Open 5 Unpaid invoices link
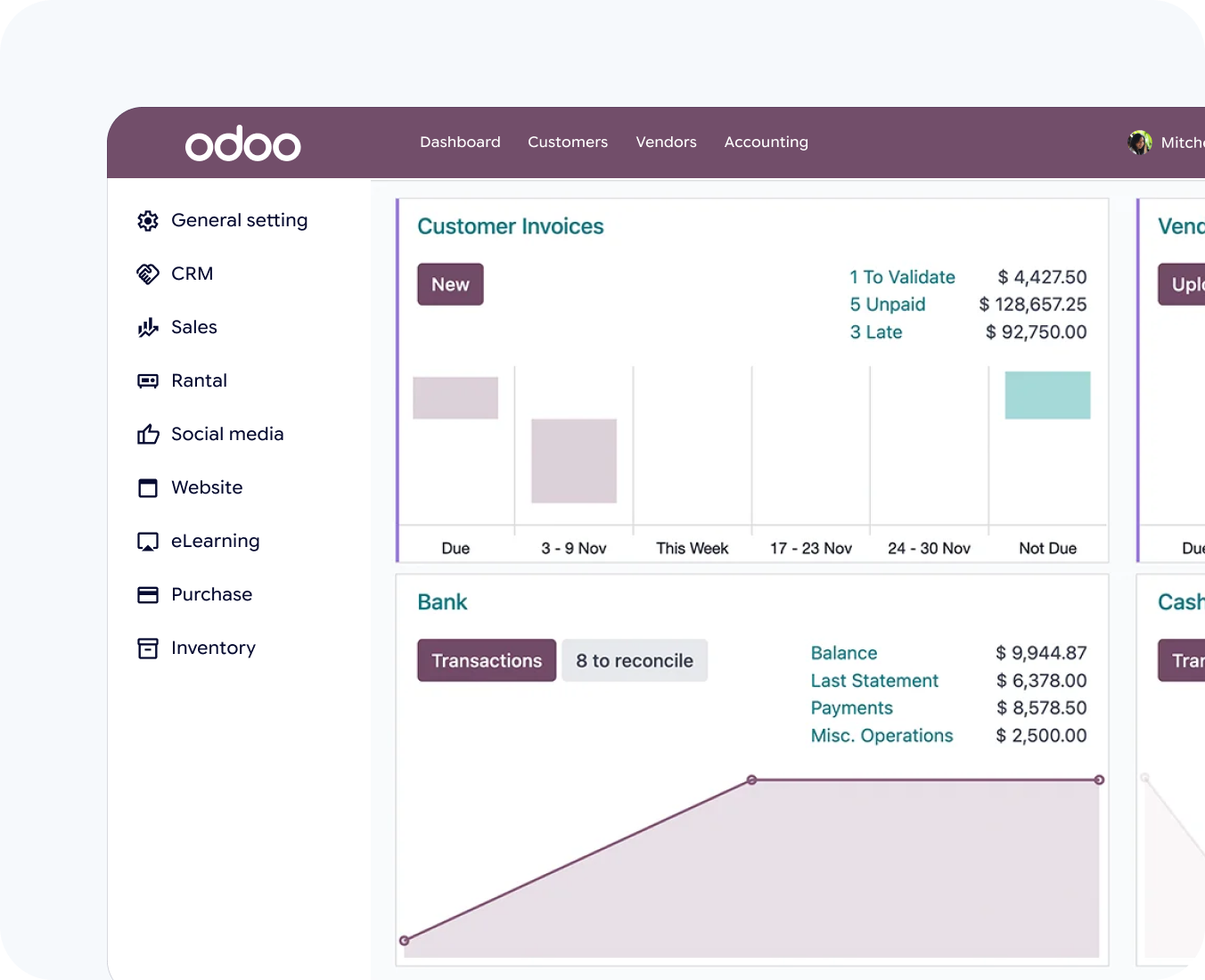This screenshot has height=980, width=1205. pyautogui.click(x=887, y=305)
